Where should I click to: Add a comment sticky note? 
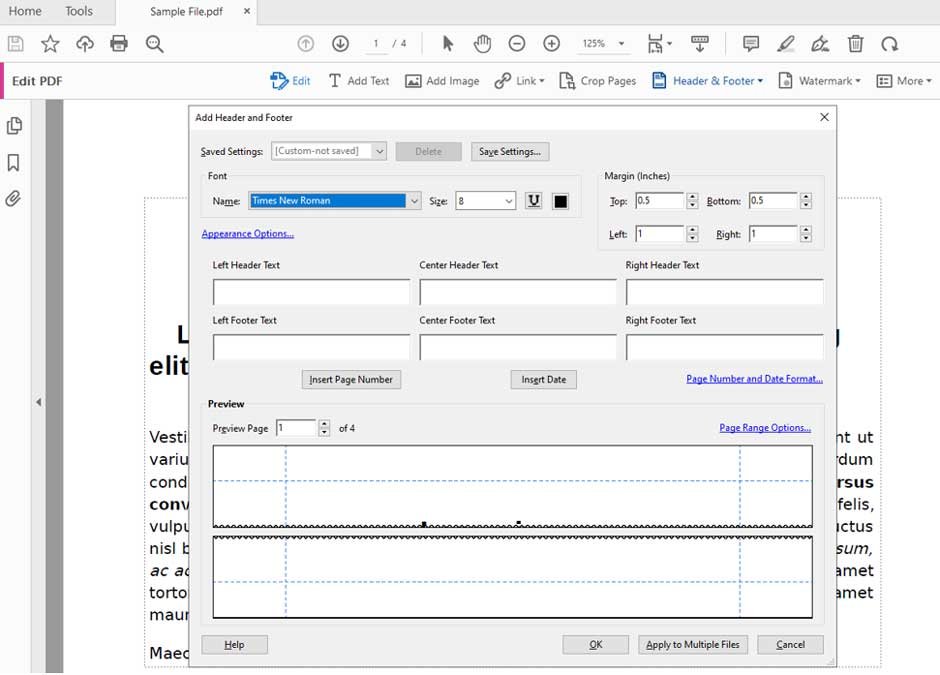[x=751, y=44]
